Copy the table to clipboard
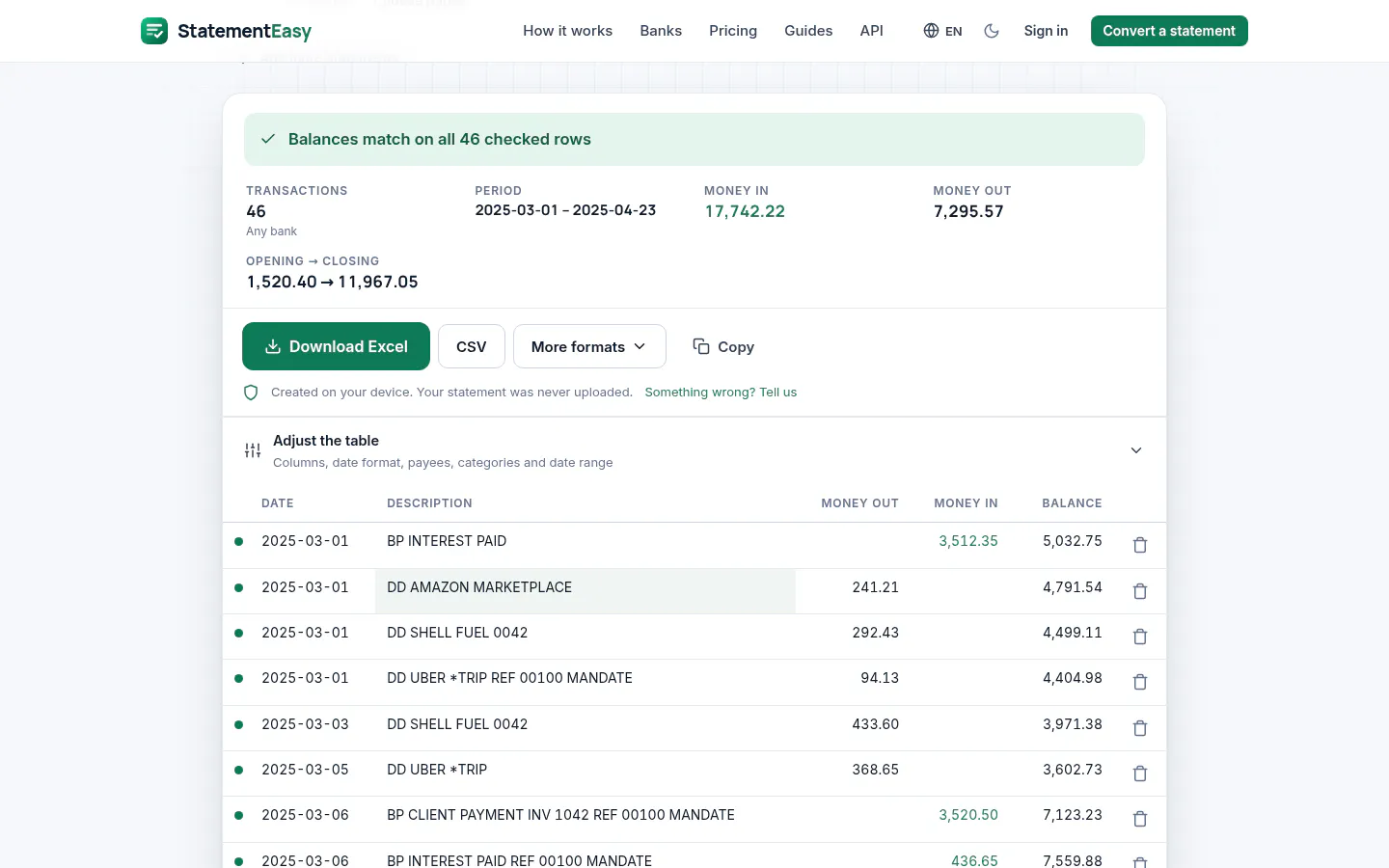 pos(723,346)
